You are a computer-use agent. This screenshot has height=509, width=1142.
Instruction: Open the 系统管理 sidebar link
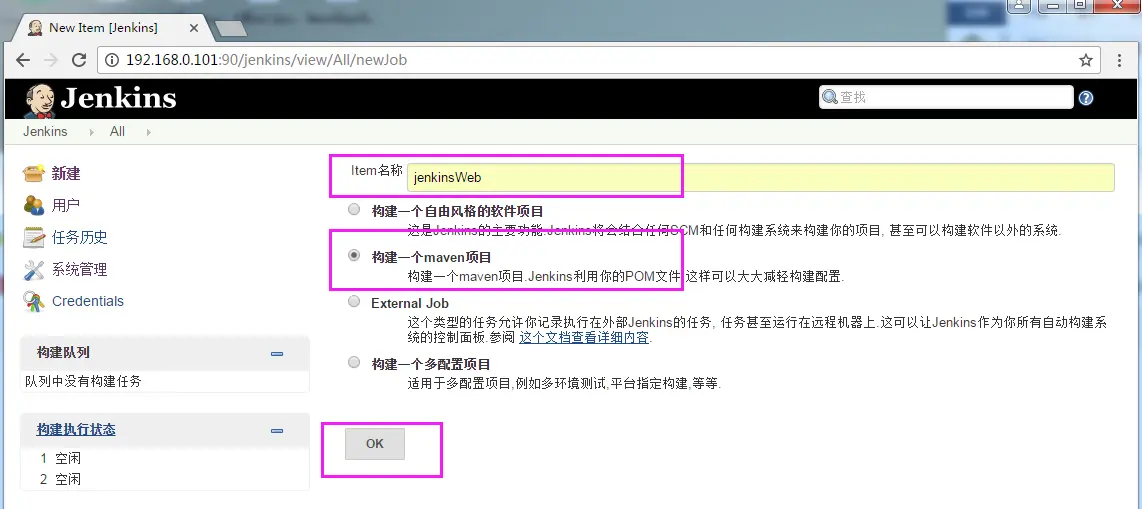pyautogui.click(x=79, y=269)
